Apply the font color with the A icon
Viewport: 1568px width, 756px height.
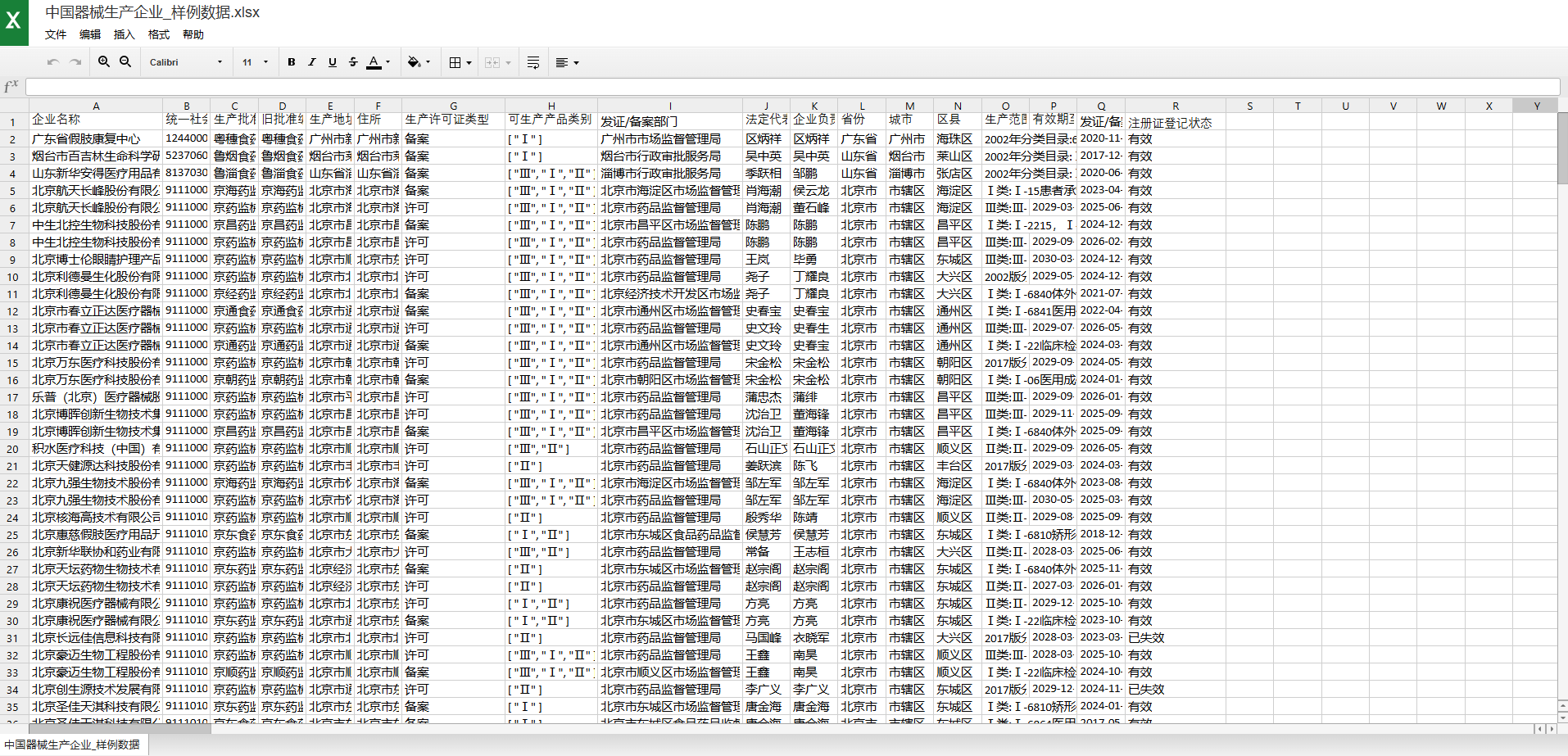coord(374,62)
